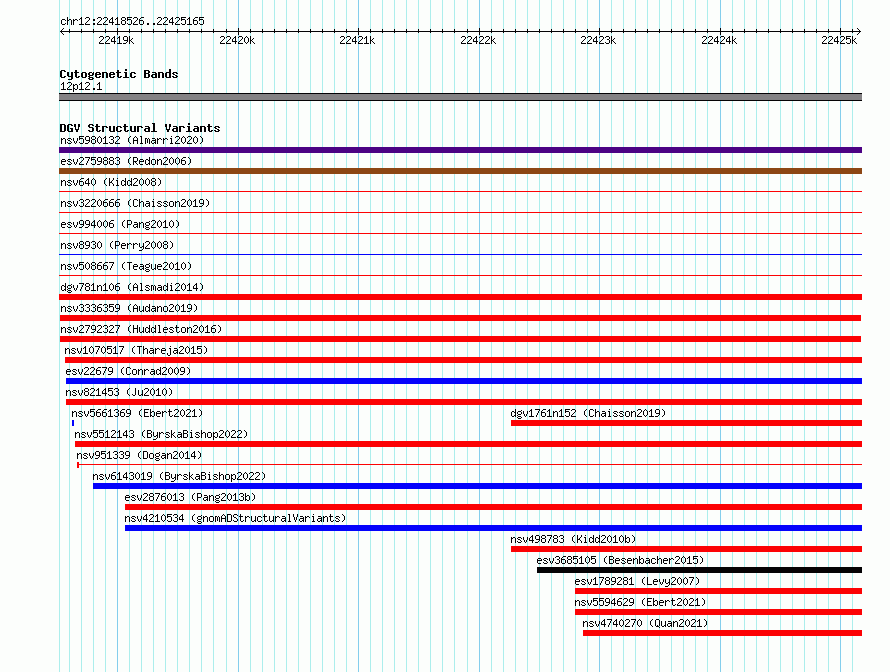
Task: Click the 22424k ruler tick label
Action: click(x=719, y=40)
